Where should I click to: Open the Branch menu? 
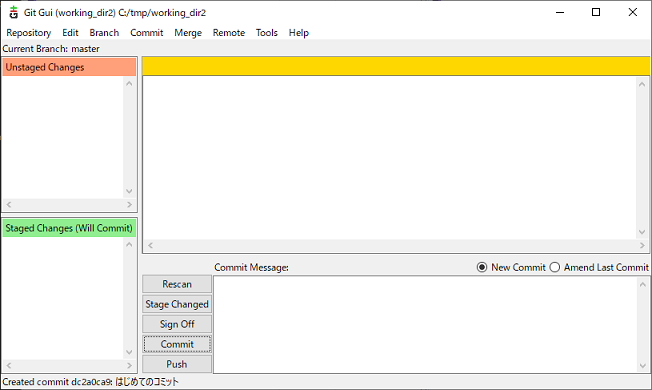[104, 33]
